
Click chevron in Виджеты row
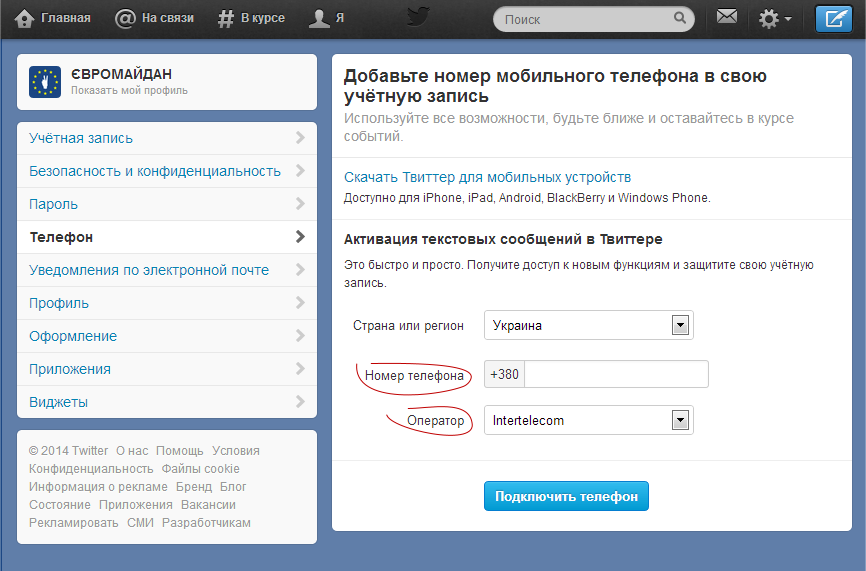pyautogui.click(x=300, y=401)
